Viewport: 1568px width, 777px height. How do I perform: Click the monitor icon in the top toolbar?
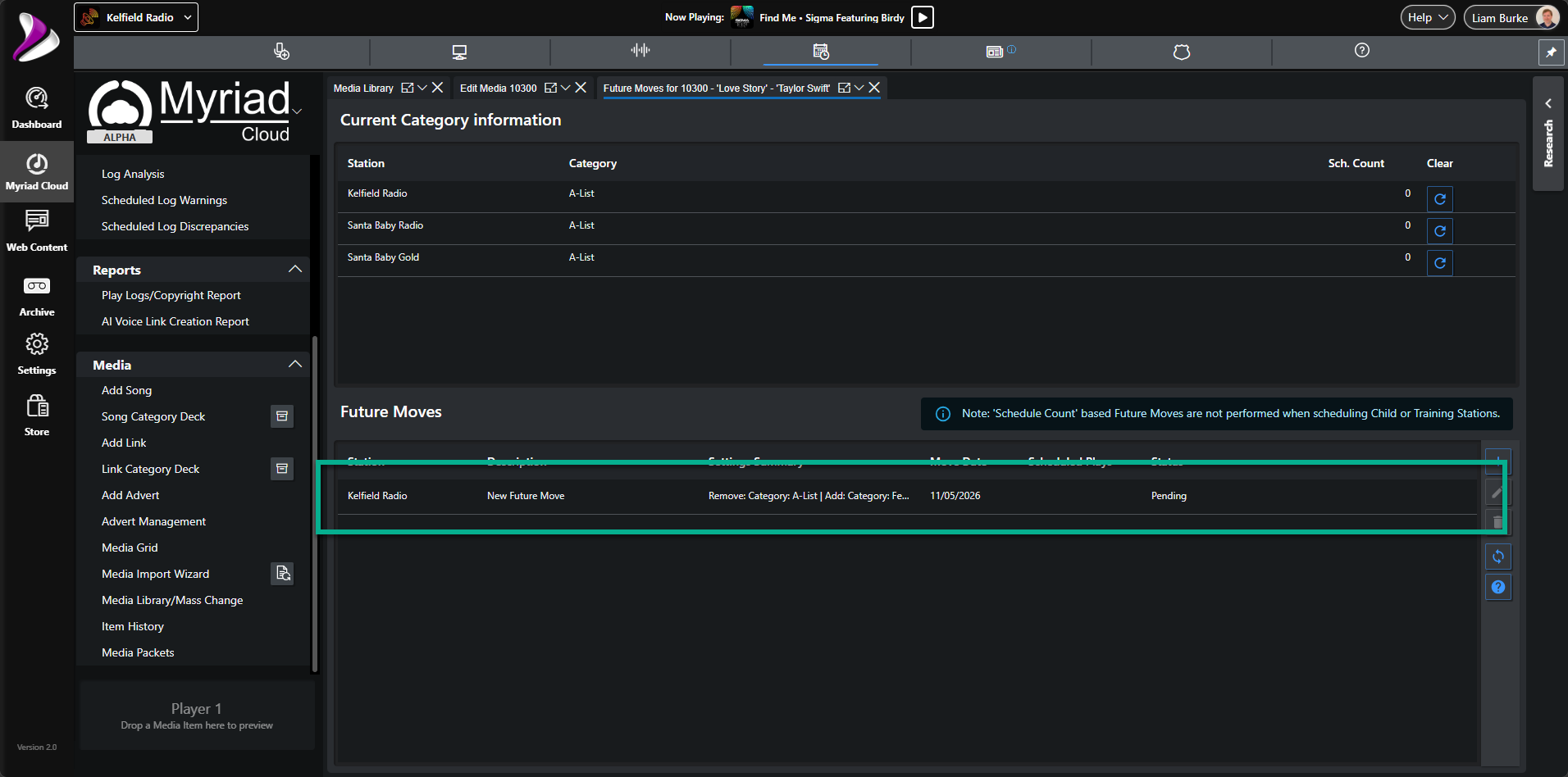tap(459, 52)
